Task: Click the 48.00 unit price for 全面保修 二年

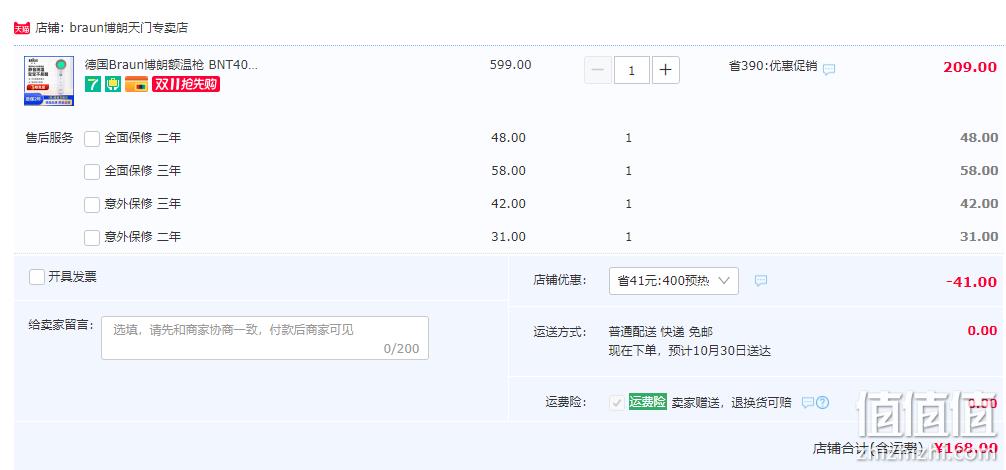Action: 508,138
